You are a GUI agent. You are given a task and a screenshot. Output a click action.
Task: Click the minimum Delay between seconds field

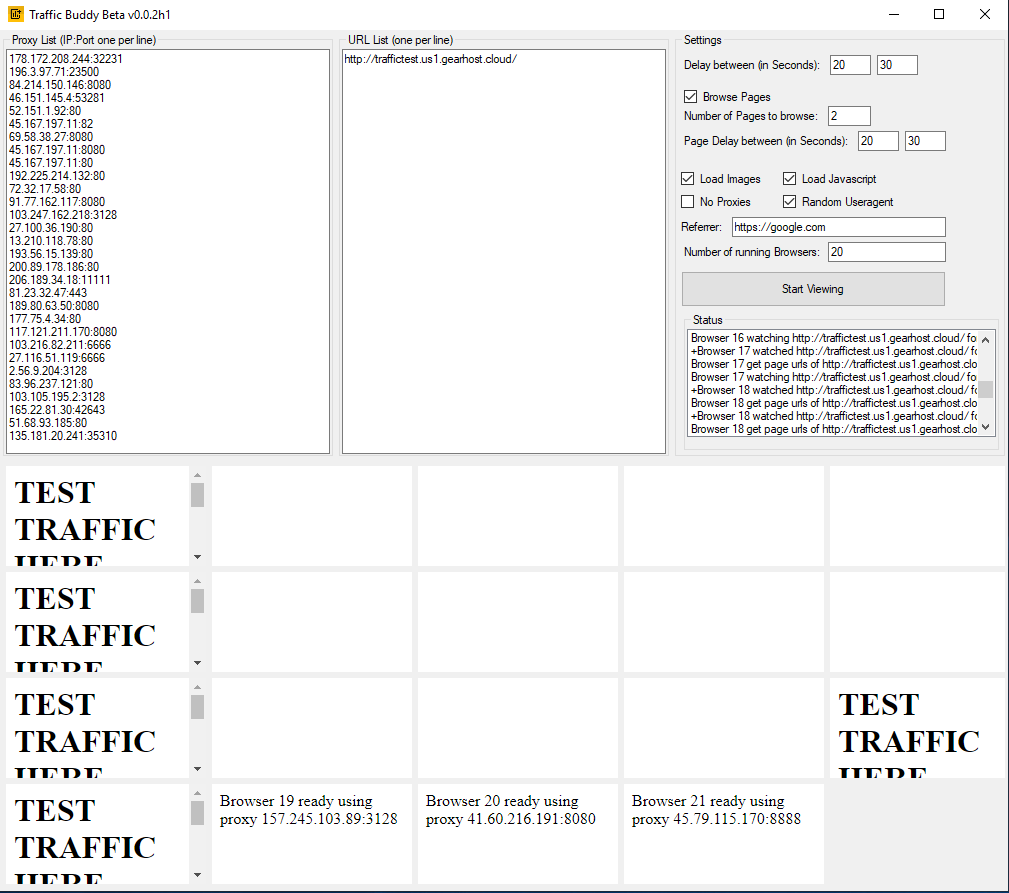pyautogui.click(x=849, y=65)
